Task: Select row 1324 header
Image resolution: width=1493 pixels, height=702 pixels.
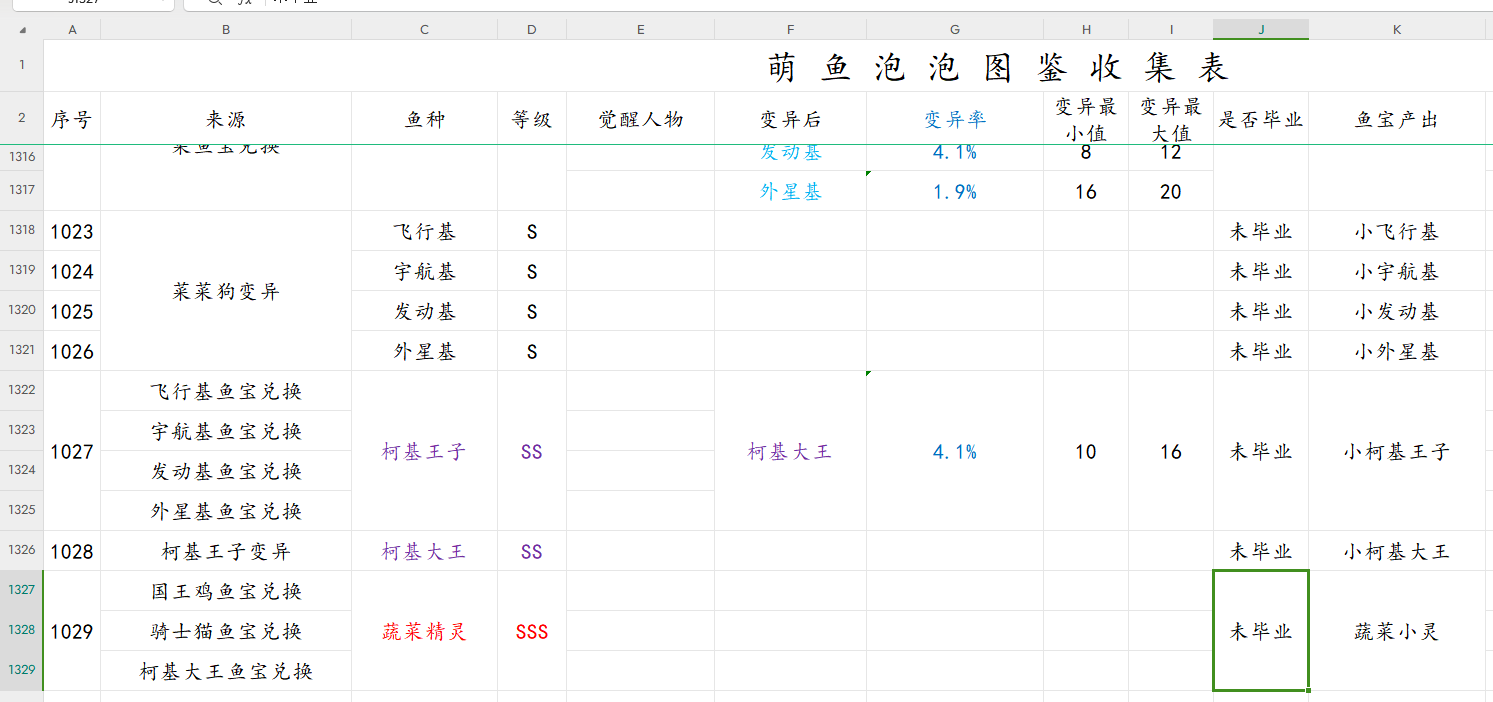Action: tap(22, 470)
